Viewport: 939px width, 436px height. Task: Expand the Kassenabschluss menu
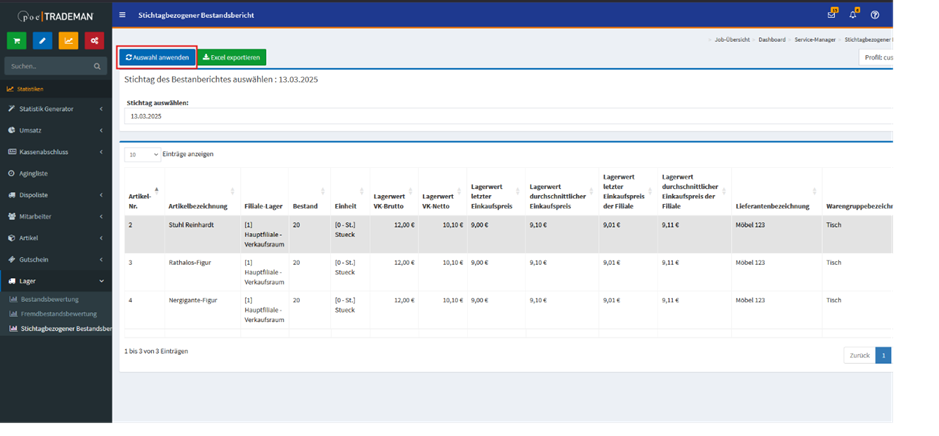(56, 152)
